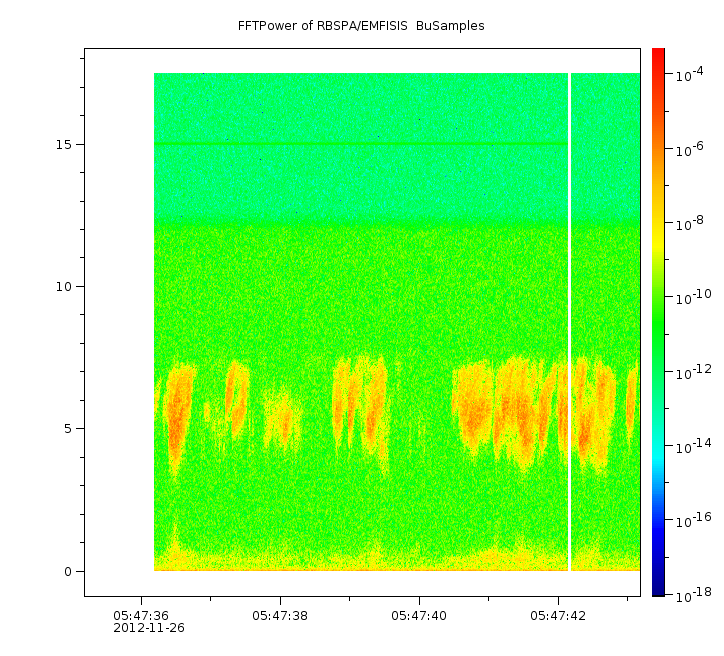This screenshot has height=656, width=724.
Task: Click the white data gap after 05:47:42
Action: (569, 322)
